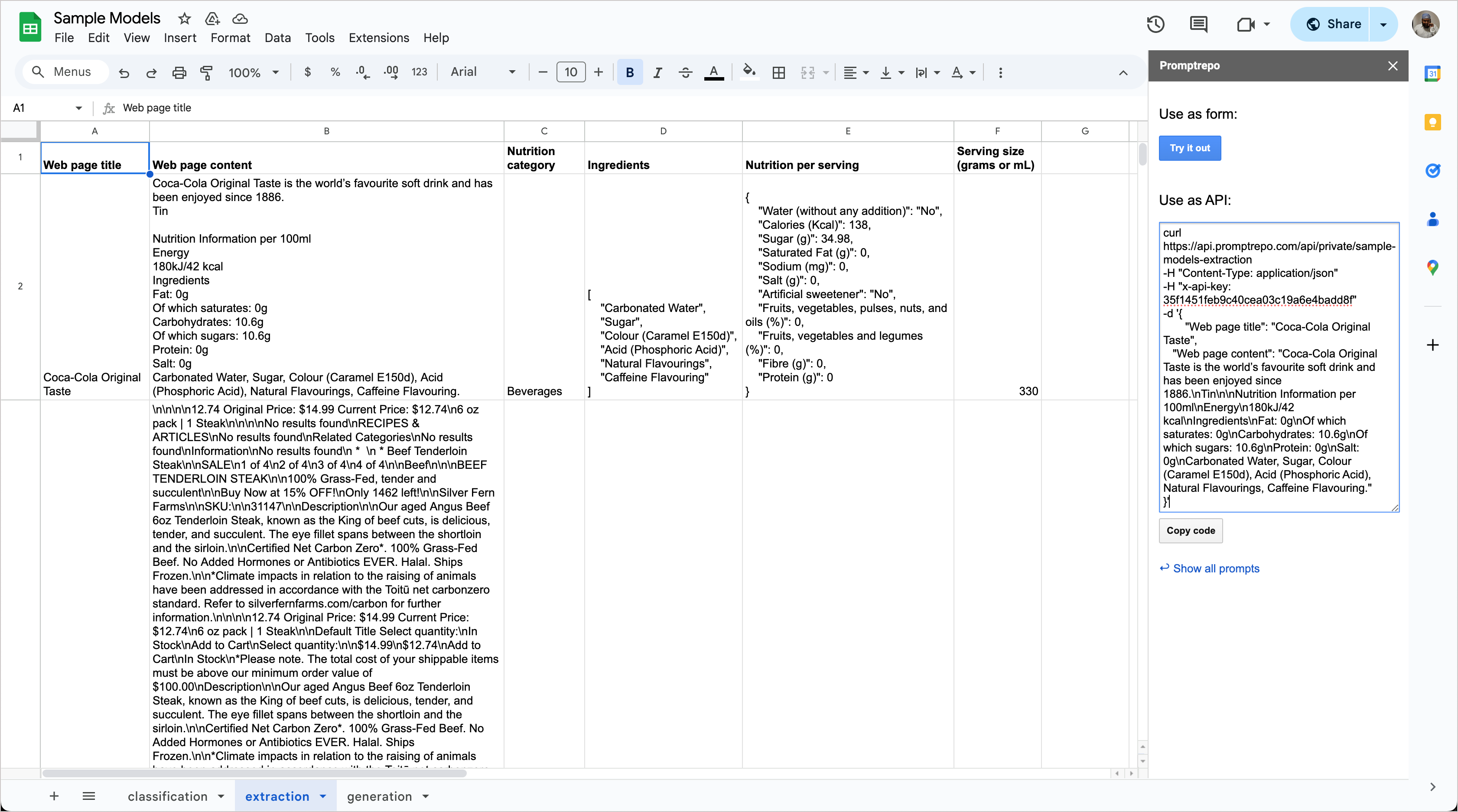Format as currency with dollar icon
This screenshot has height=812, width=1458.
(x=307, y=72)
